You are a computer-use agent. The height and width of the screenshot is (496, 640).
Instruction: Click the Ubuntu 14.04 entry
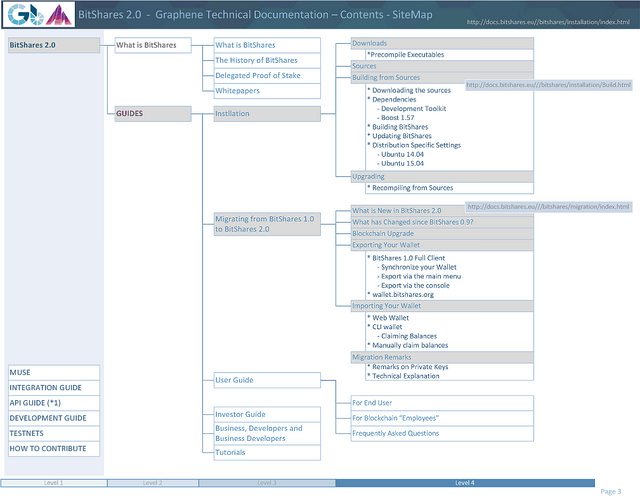(x=402, y=155)
